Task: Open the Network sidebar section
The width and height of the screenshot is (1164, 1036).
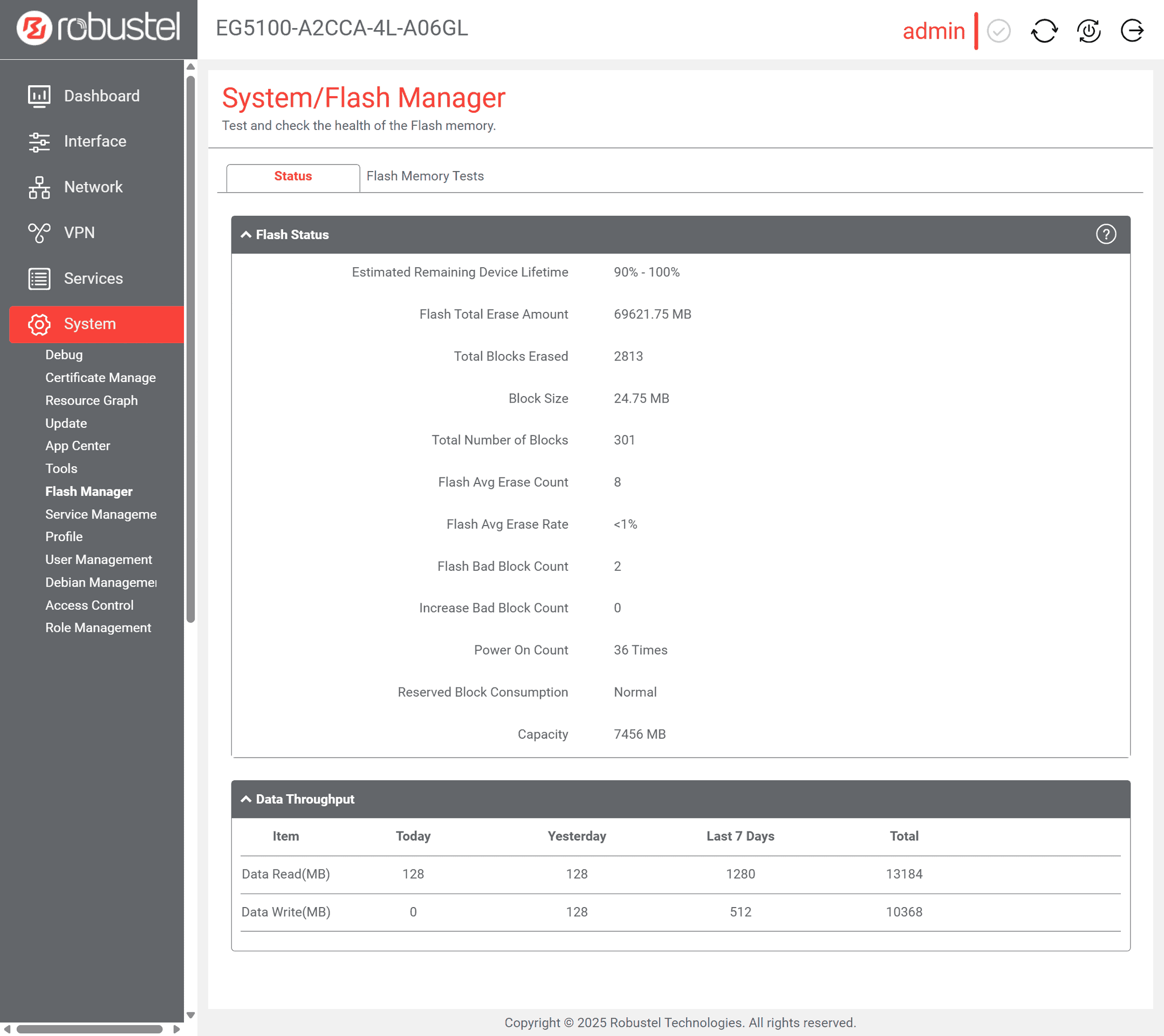Action: (x=93, y=187)
